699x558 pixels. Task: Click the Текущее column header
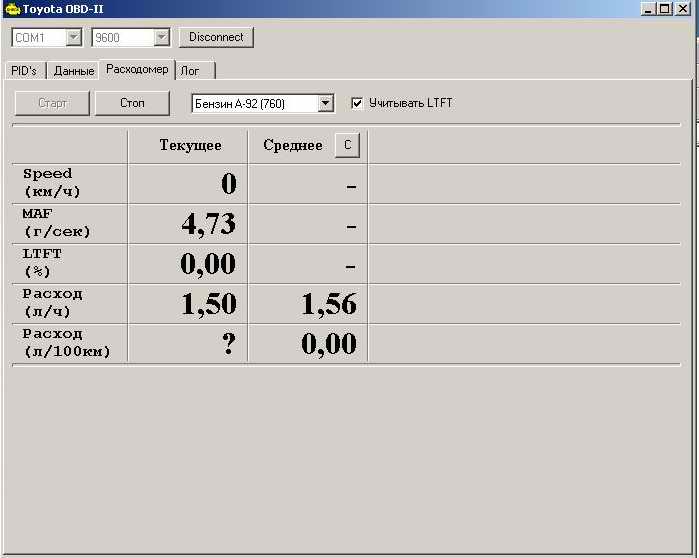(190, 146)
